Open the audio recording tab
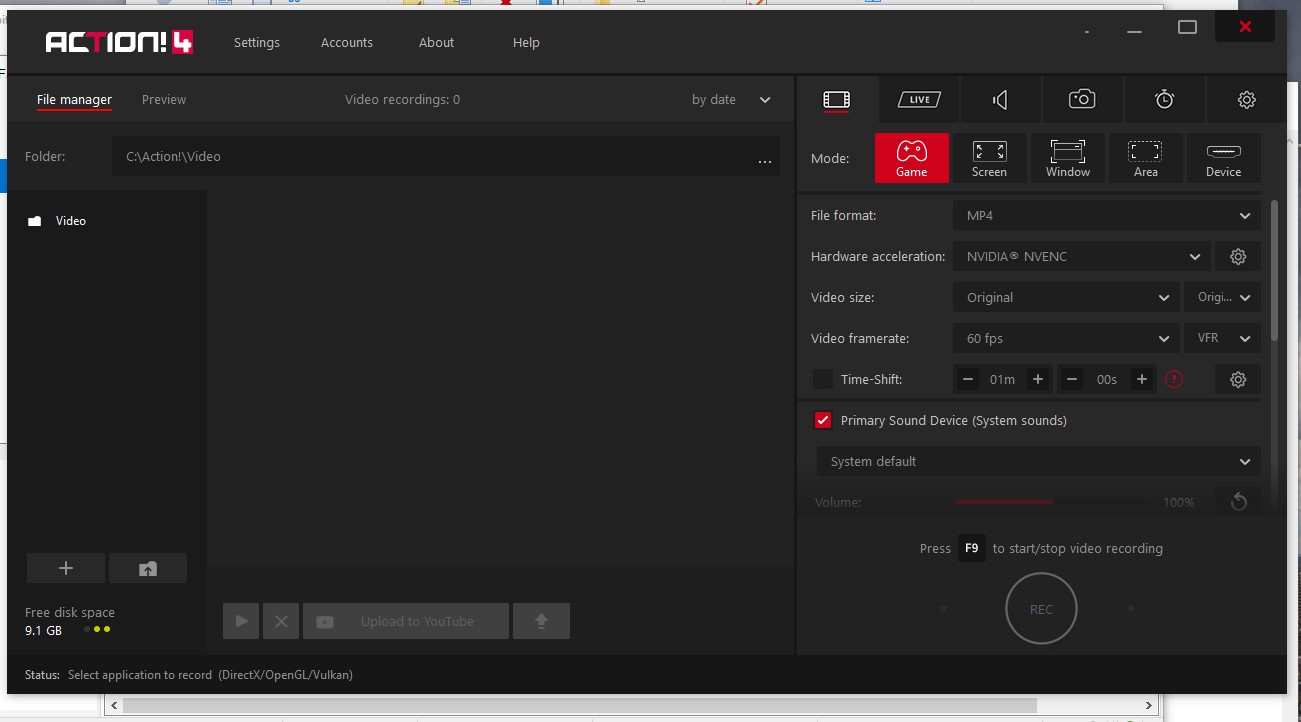Viewport: 1301px width, 722px height. tap(1000, 99)
